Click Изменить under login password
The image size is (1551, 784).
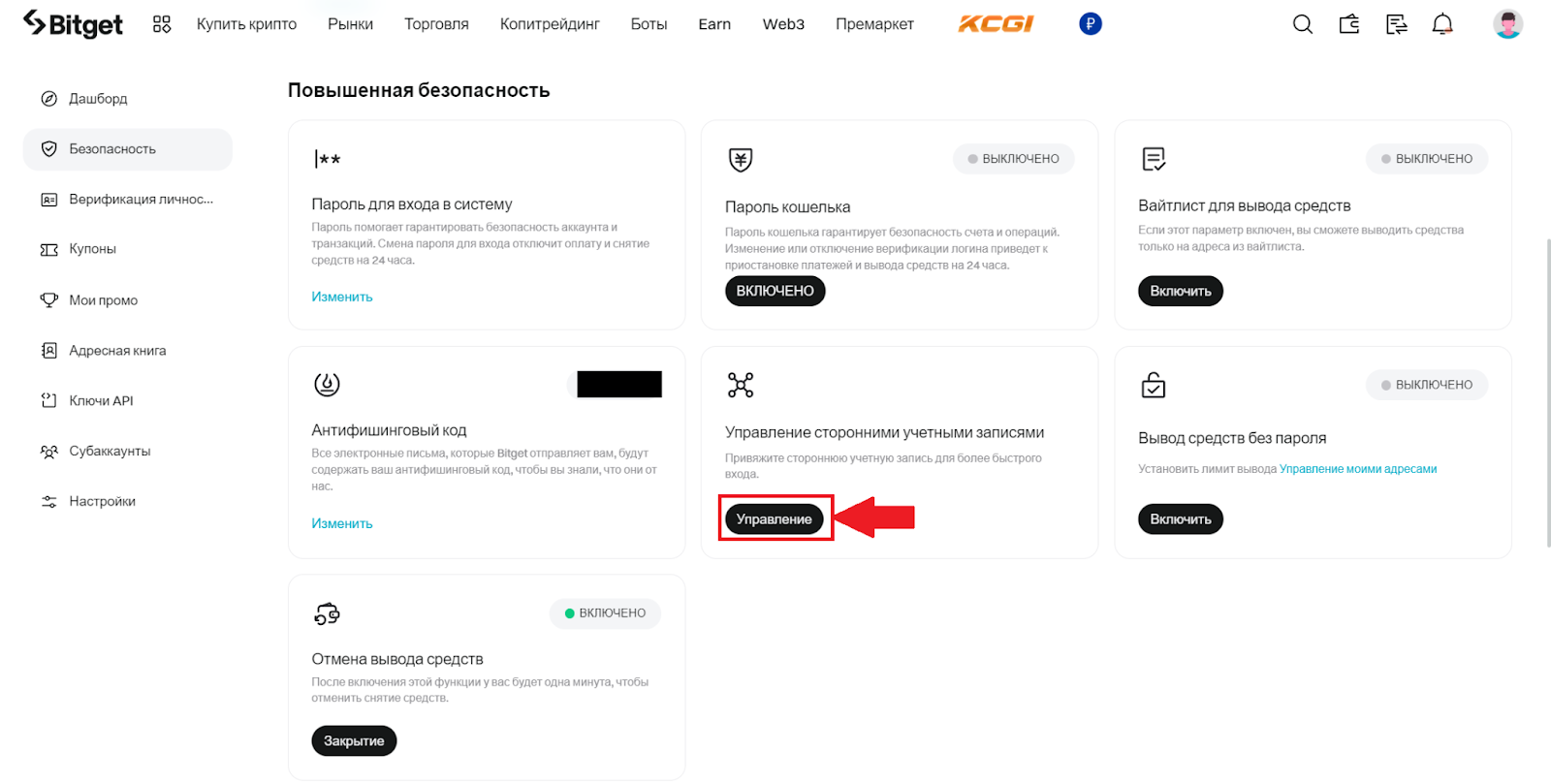341,297
